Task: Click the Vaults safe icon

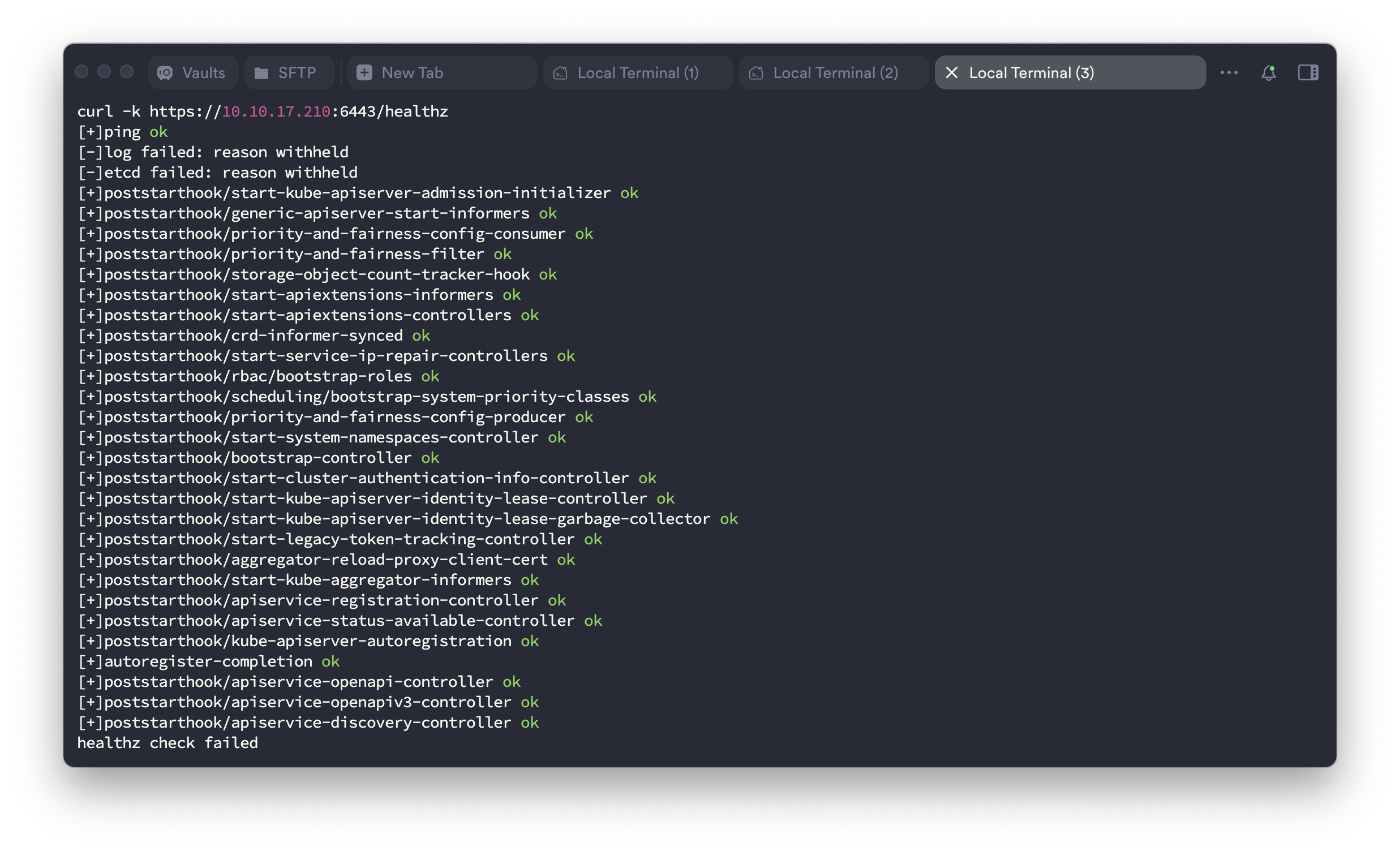Action: (x=165, y=73)
